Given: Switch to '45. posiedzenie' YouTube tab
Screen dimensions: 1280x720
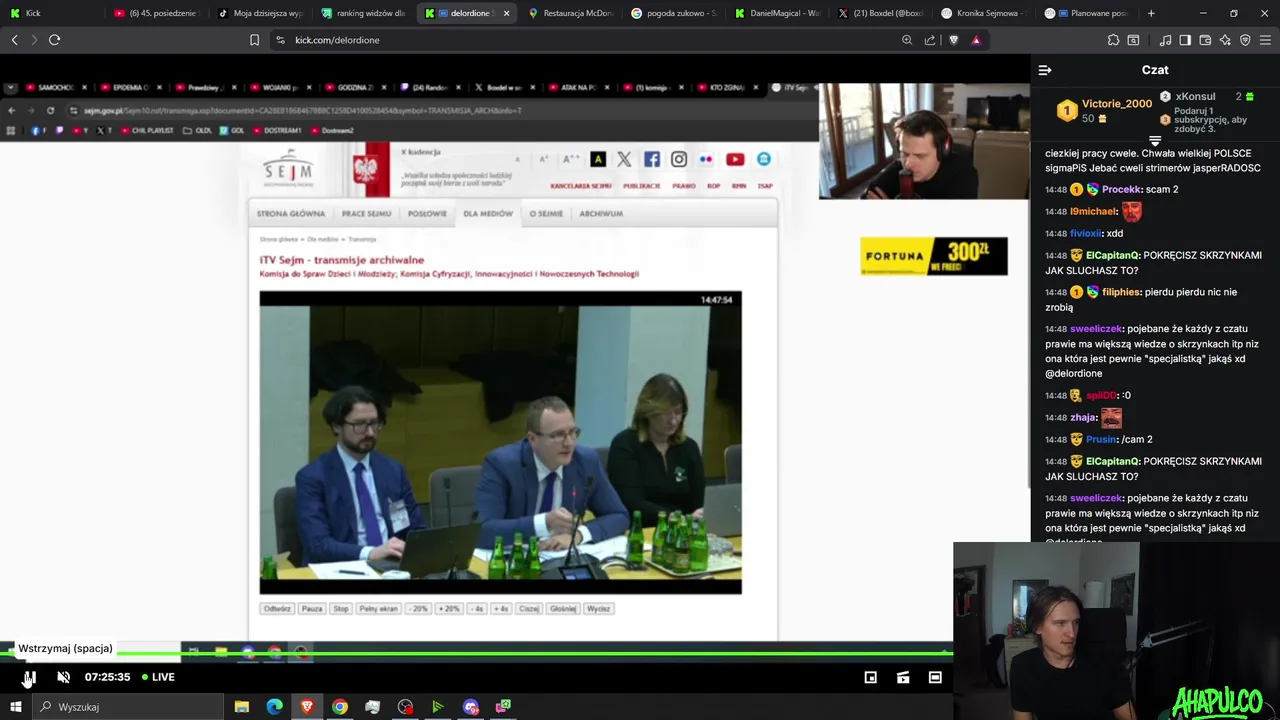Looking at the screenshot, I should click(x=155, y=13).
